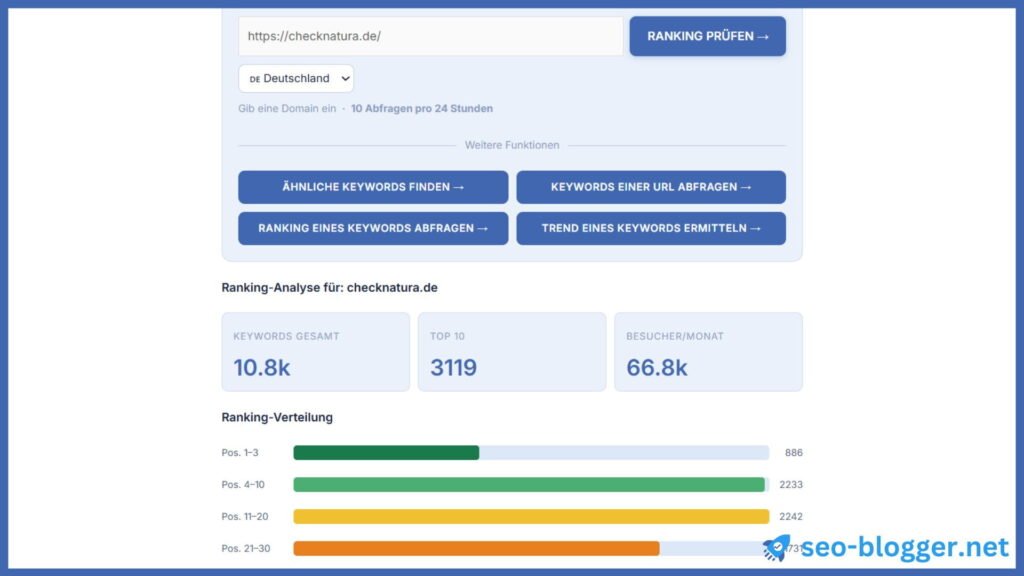Click TREND EINES KEYWORDS ERMITTELN button

click(651, 228)
